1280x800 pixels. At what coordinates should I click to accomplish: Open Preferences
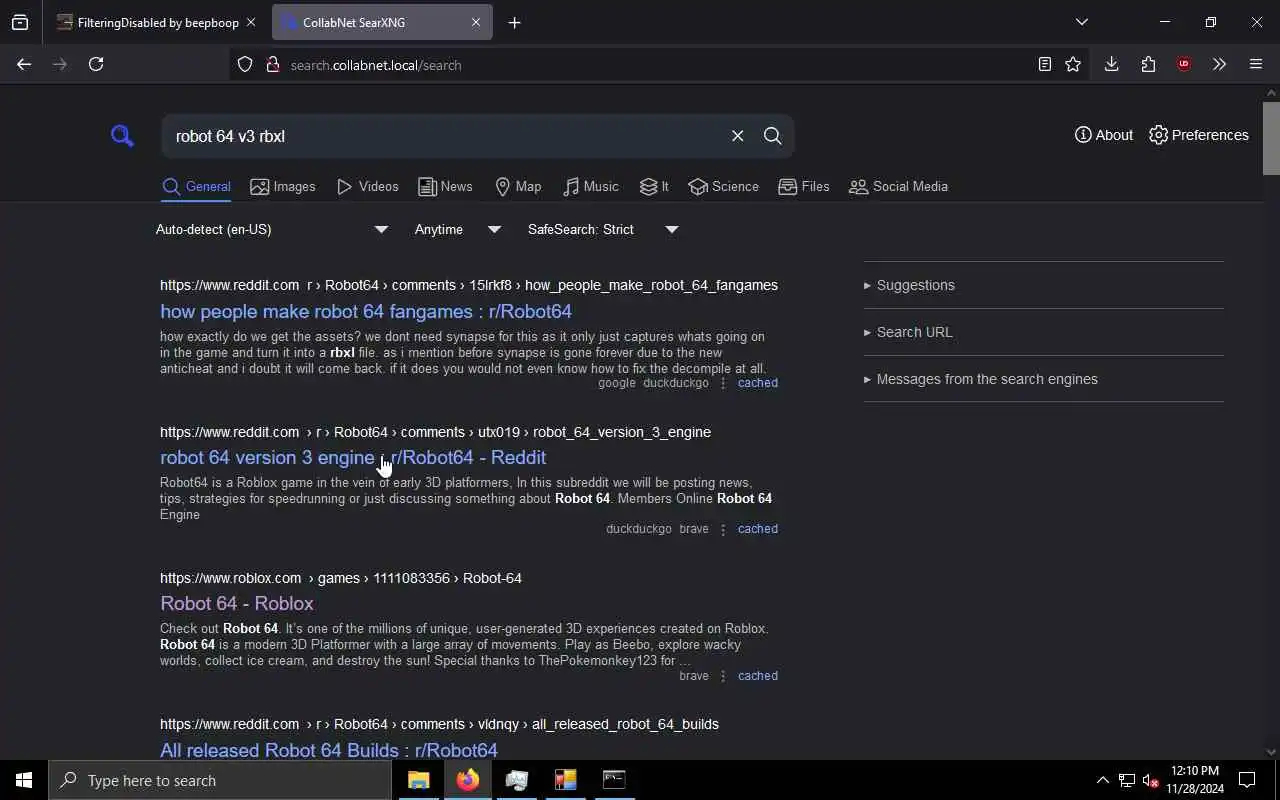(1198, 135)
